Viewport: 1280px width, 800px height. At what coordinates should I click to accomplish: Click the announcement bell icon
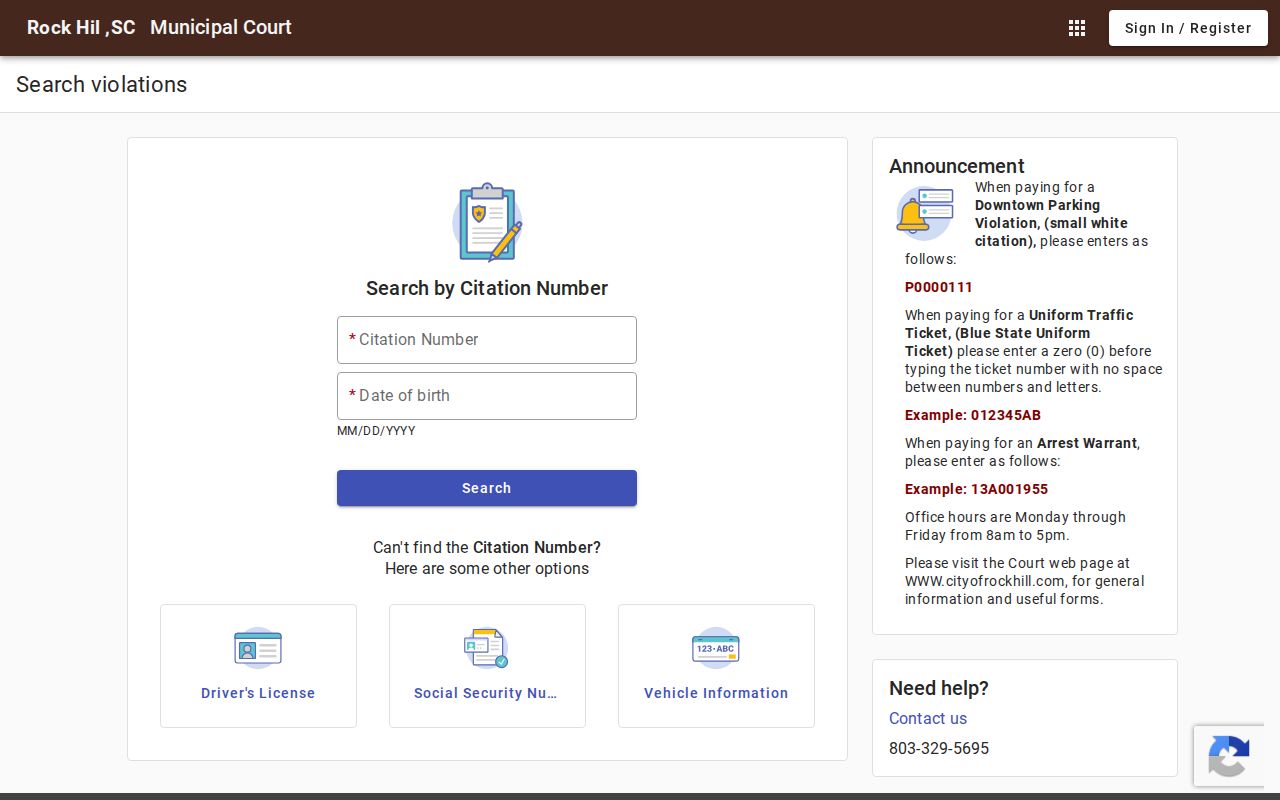pos(924,213)
